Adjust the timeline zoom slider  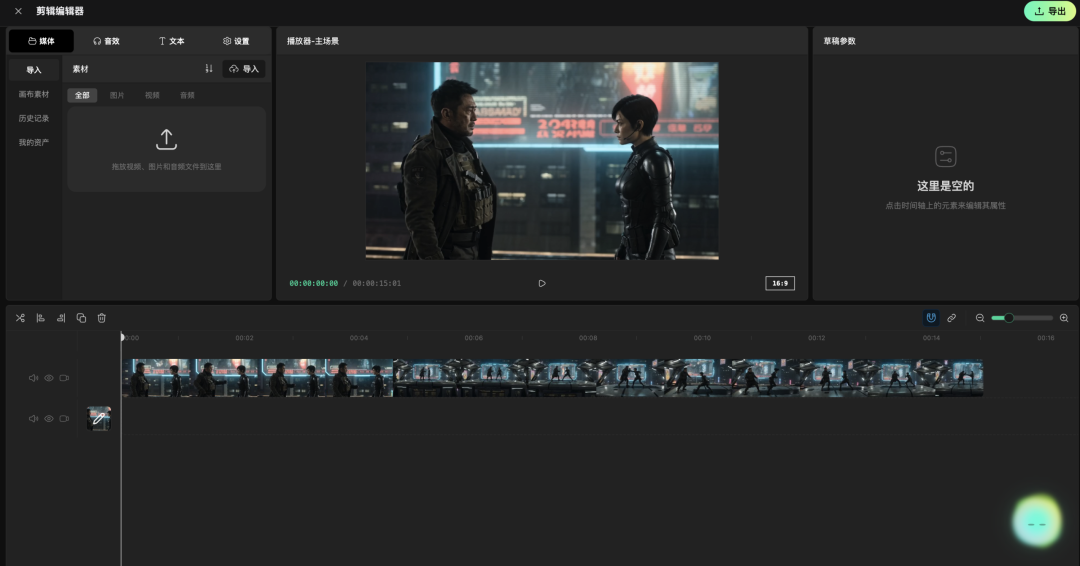coord(1021,318)
